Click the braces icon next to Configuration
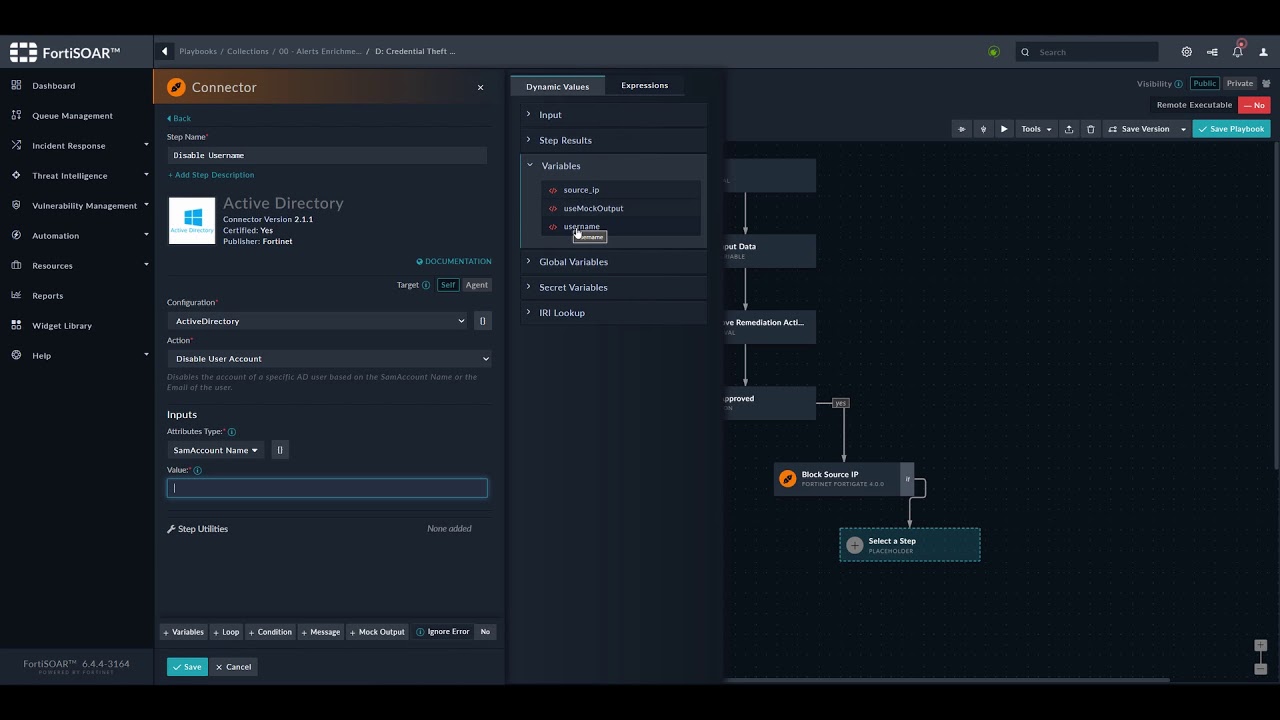This screenshot has width=1280, height=720. coord(482,321)
